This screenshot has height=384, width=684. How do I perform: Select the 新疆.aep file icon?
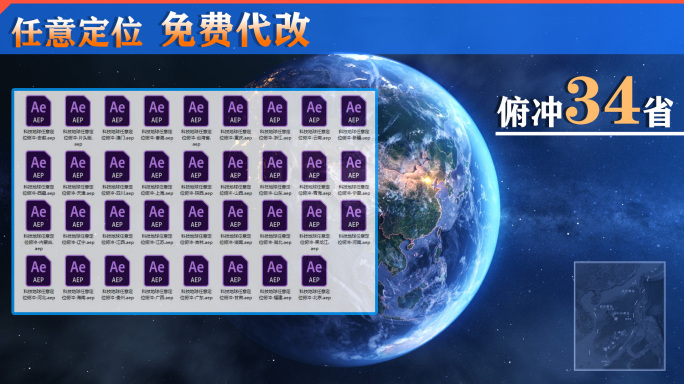(x=354, y=112)
